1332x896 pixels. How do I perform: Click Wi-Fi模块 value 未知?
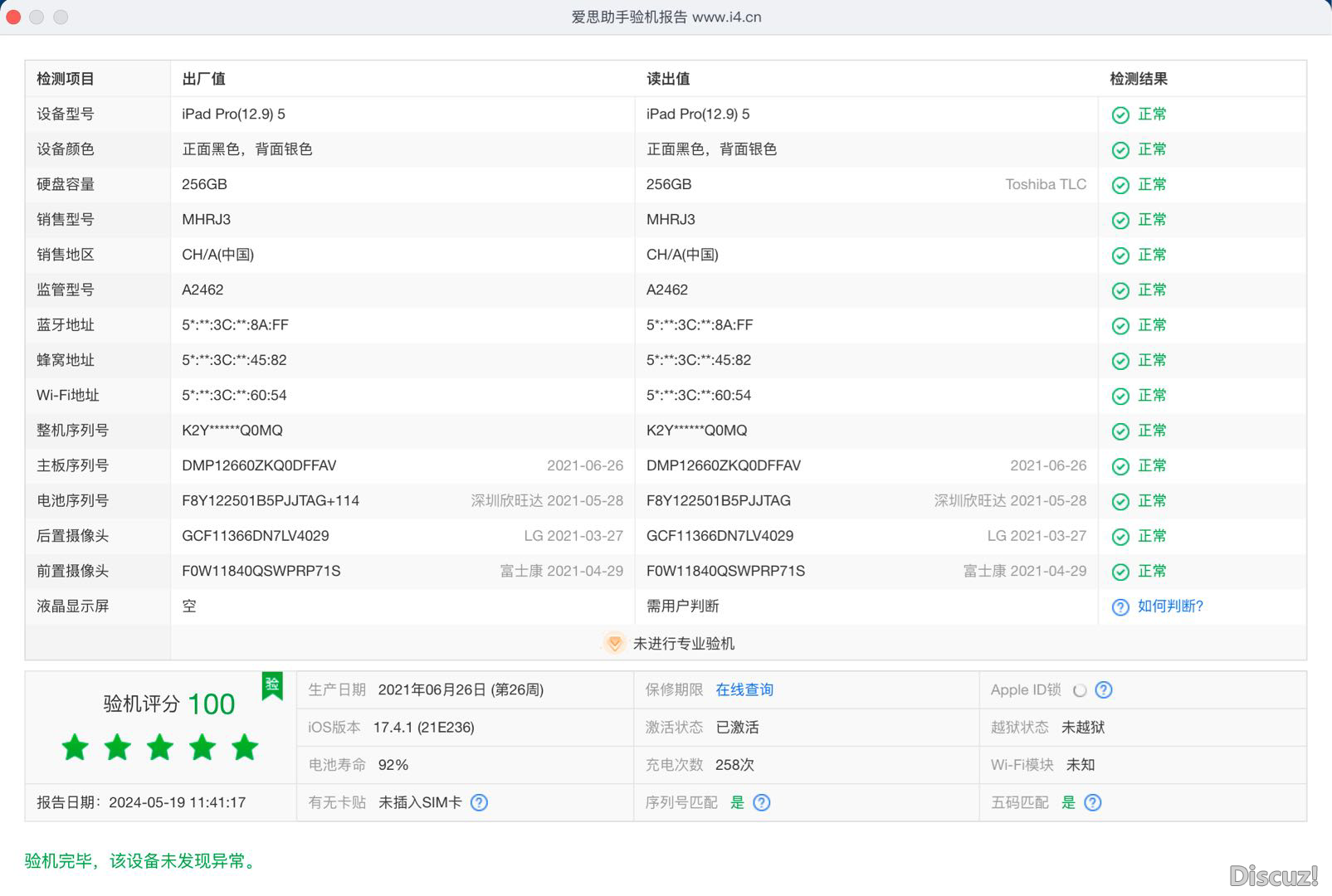(1081, 764)
